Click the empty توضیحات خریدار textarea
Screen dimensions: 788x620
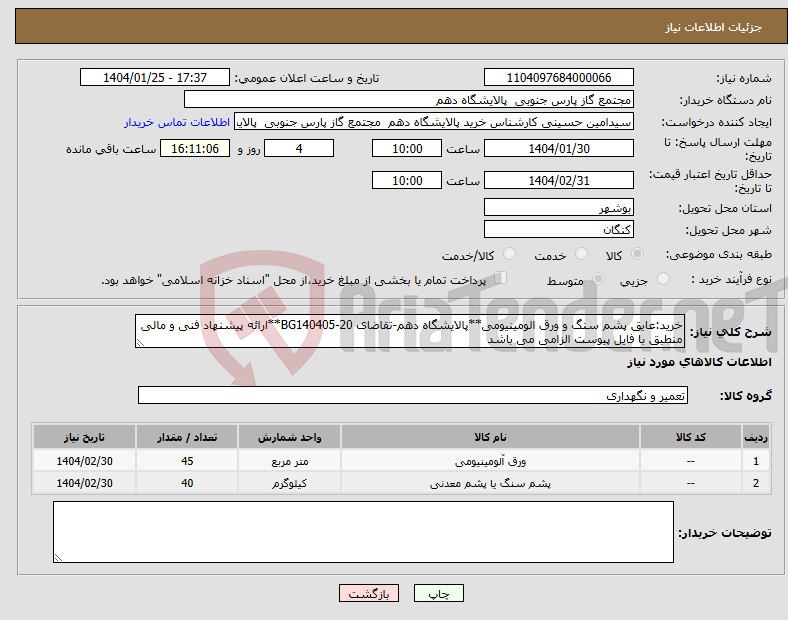[x=363, y=532]
